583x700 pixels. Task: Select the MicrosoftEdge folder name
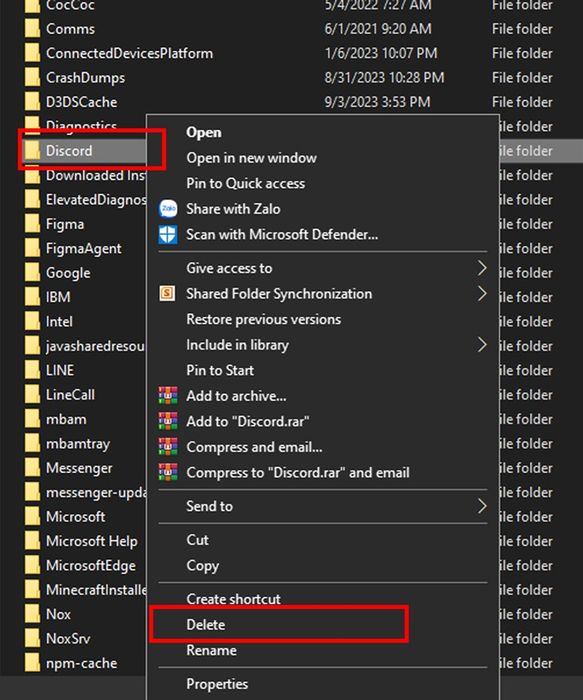[x=91, y=566]
